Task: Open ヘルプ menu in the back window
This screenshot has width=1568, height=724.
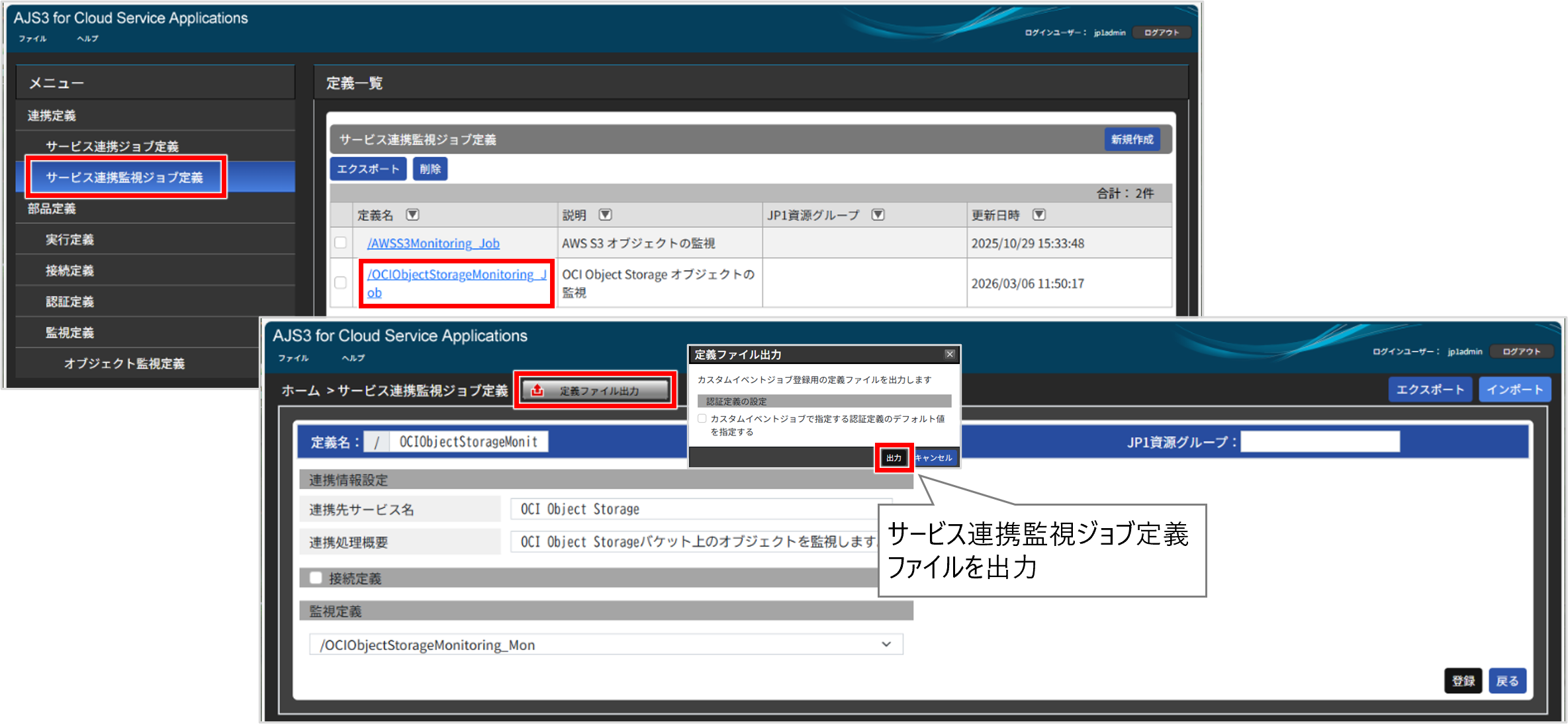Action: click(x=87, y=39)
